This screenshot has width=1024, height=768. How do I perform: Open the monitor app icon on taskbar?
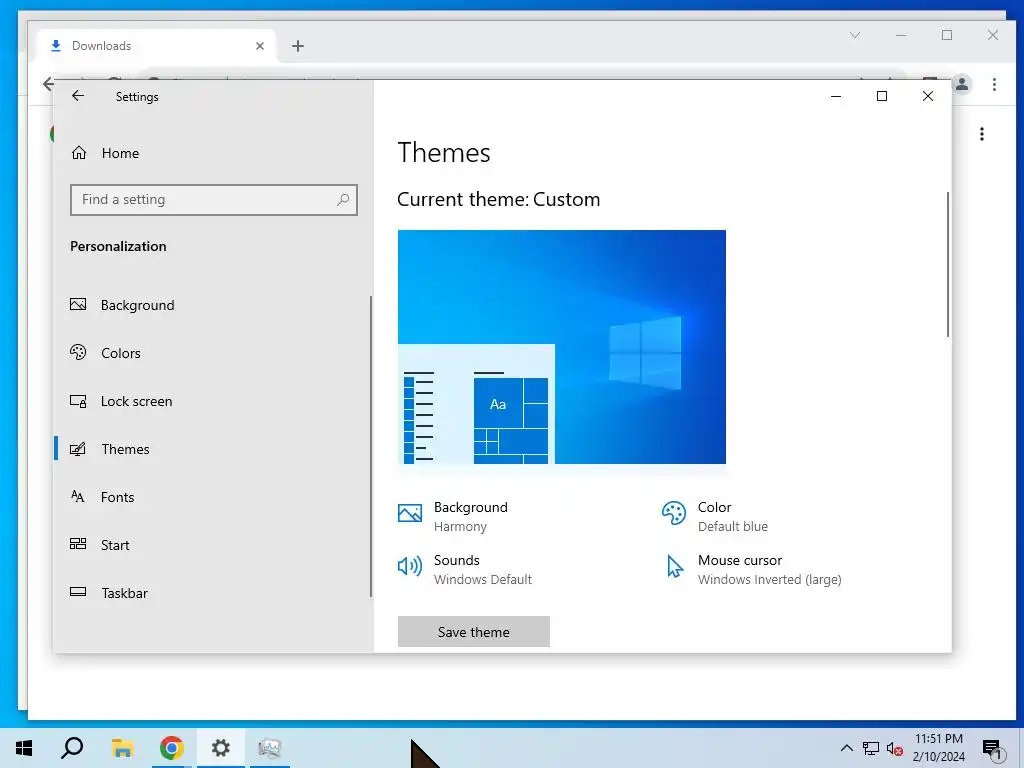pyautogui.click(x=269, y=748)
